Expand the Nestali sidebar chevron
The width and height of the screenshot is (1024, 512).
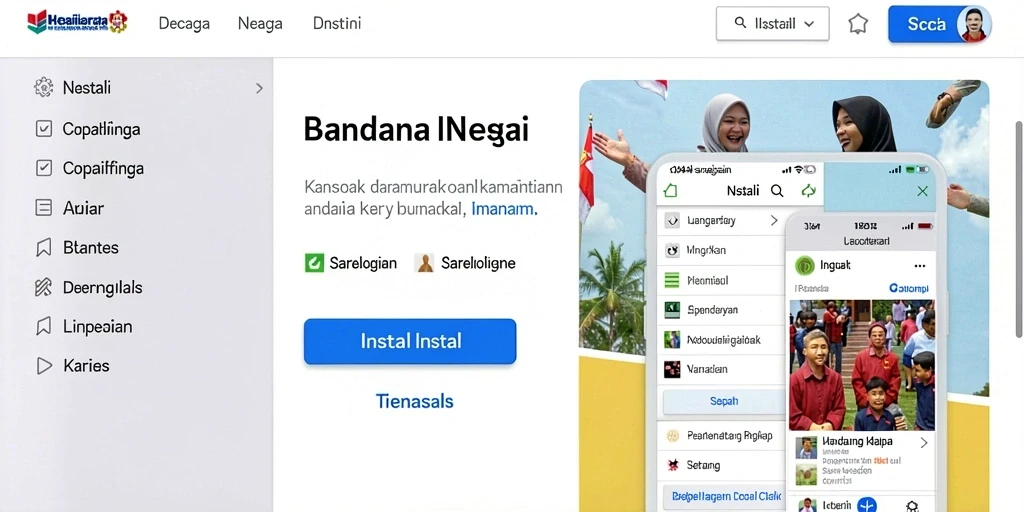click(x=259, y=88)
